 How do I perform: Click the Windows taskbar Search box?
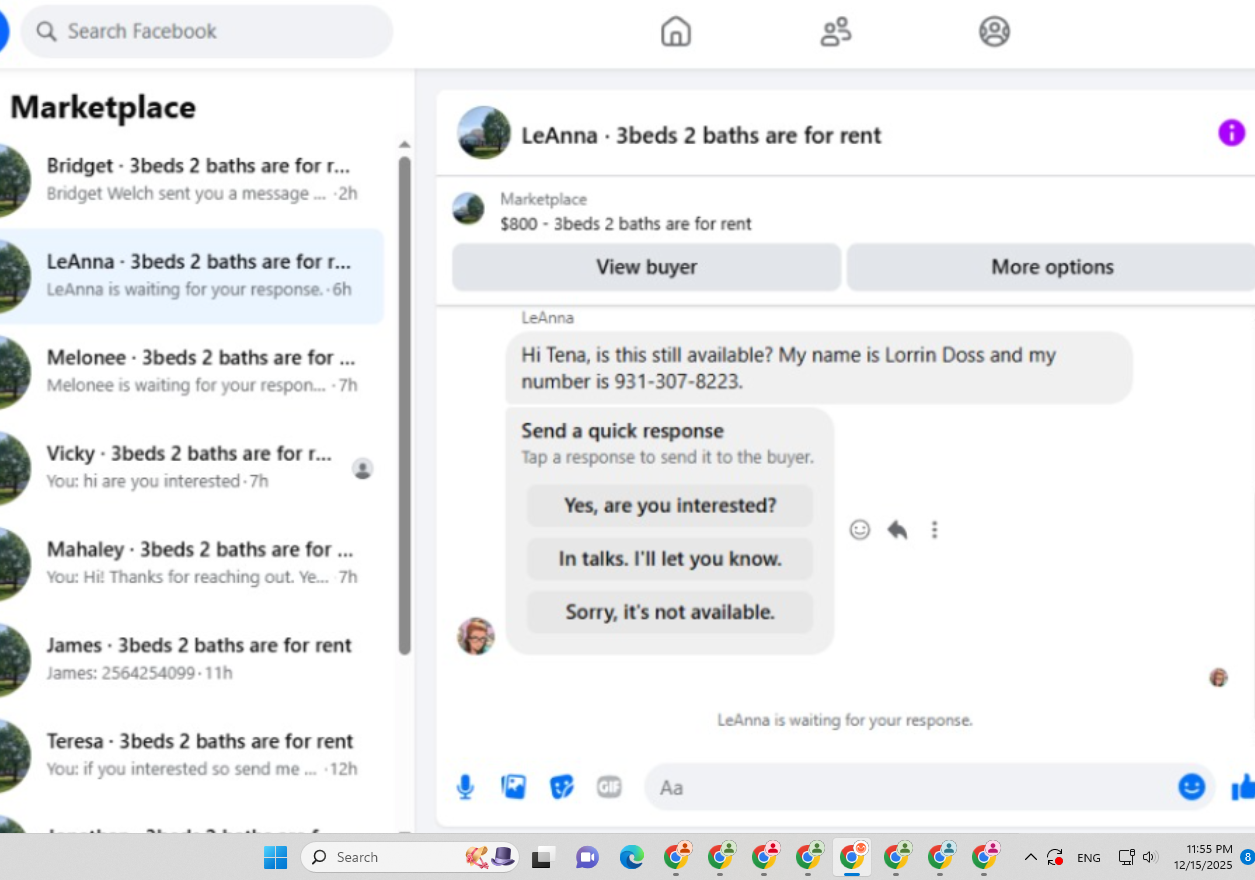pyautogui.click(x=409, y=857)
